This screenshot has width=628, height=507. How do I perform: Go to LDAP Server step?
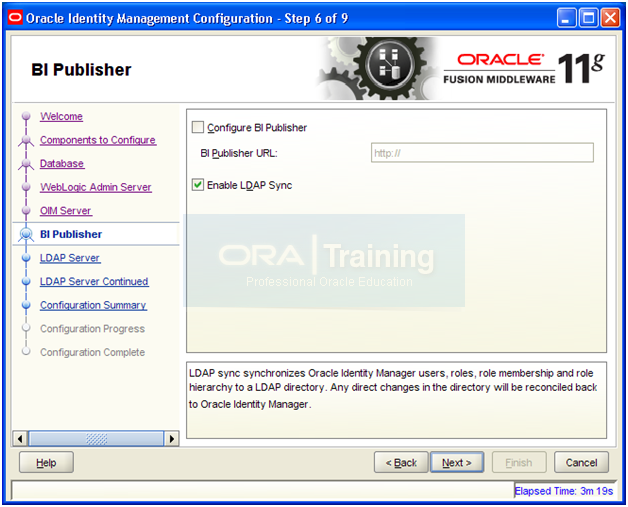point(70,258)
